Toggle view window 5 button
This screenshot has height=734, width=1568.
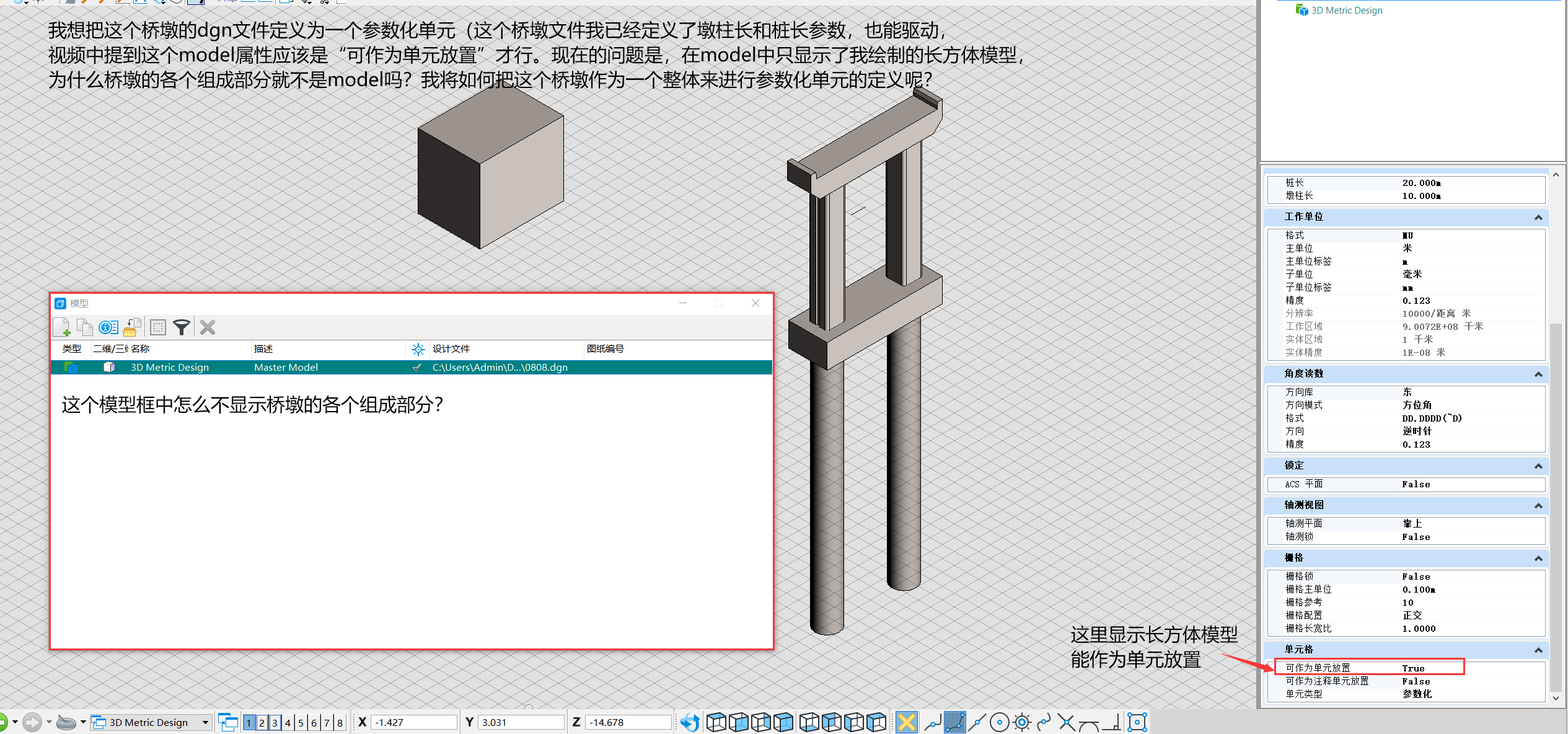coord(301,722)
